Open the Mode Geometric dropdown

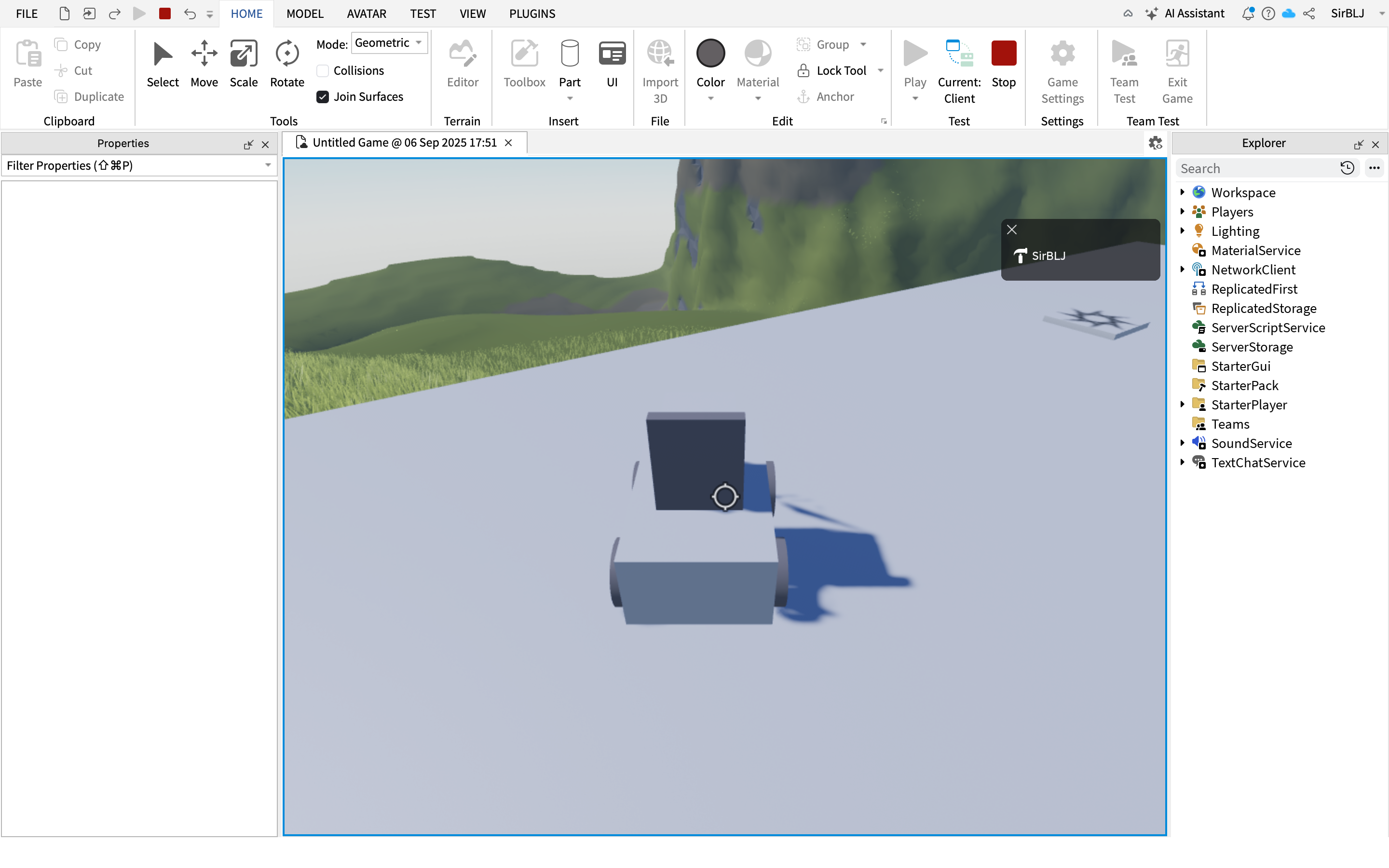click(389, 43)
